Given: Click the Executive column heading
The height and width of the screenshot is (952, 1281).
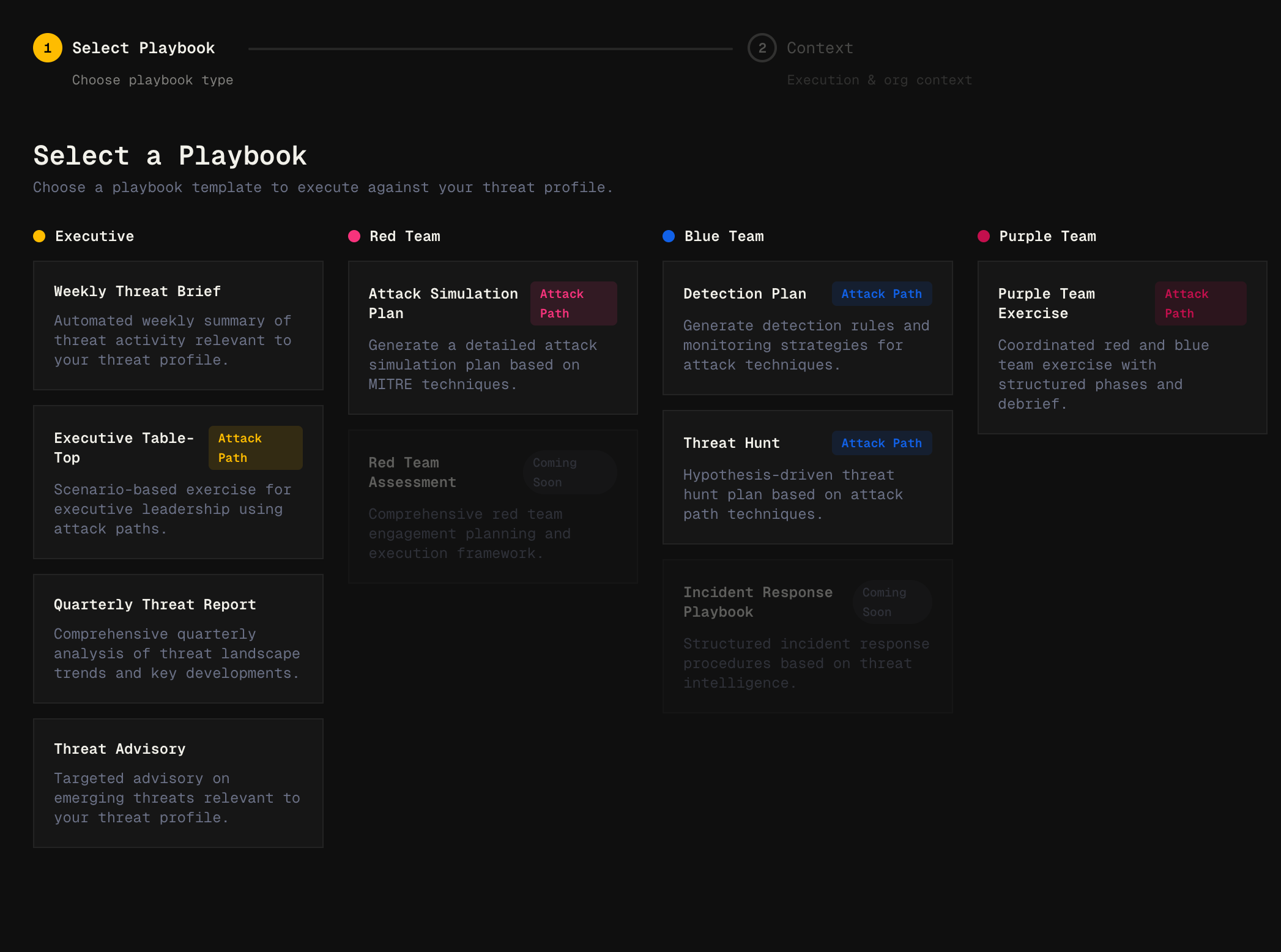Looking at the screenshot, I should point(94,236).
